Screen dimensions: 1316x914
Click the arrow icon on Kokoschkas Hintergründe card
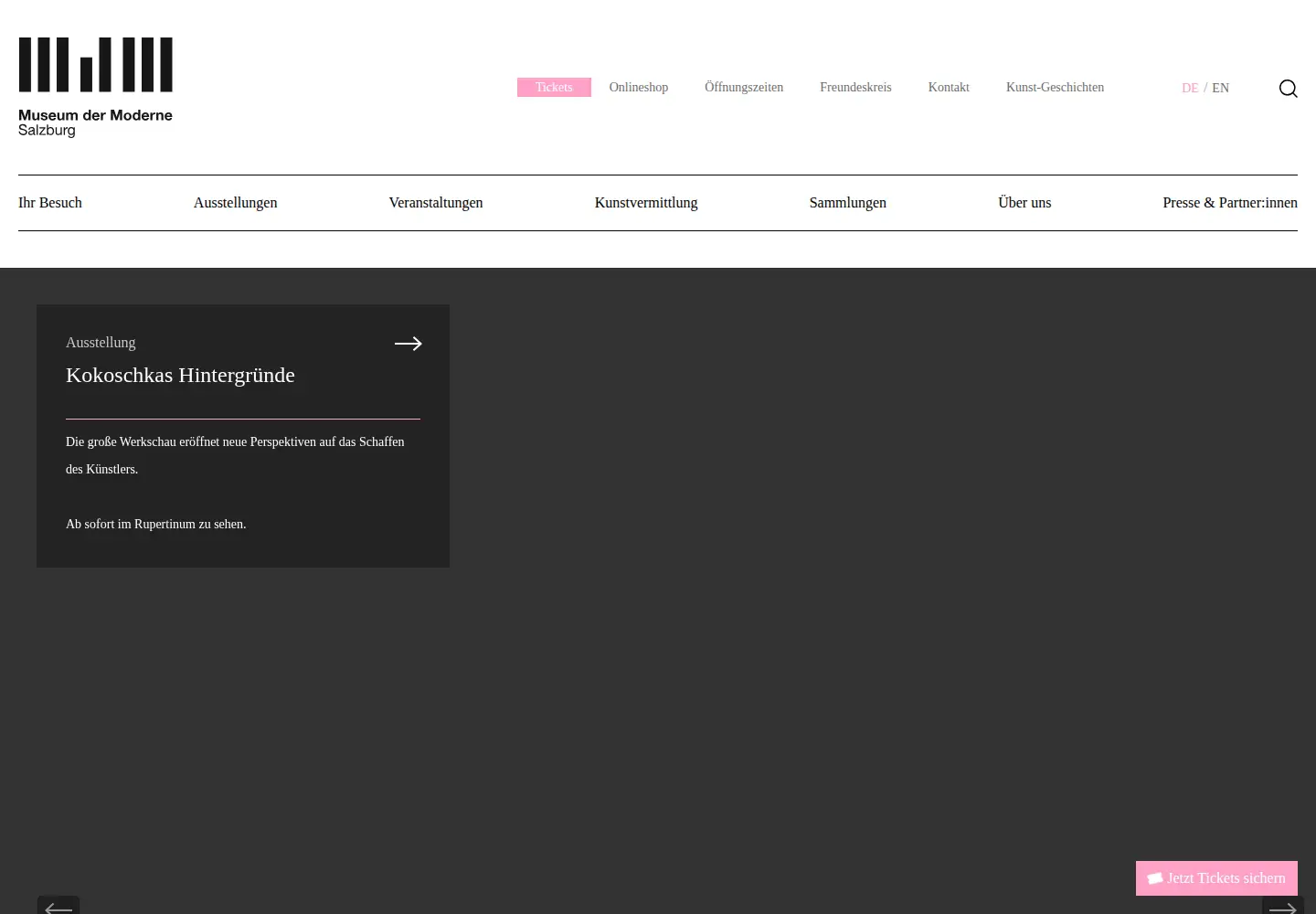point(408,344)
